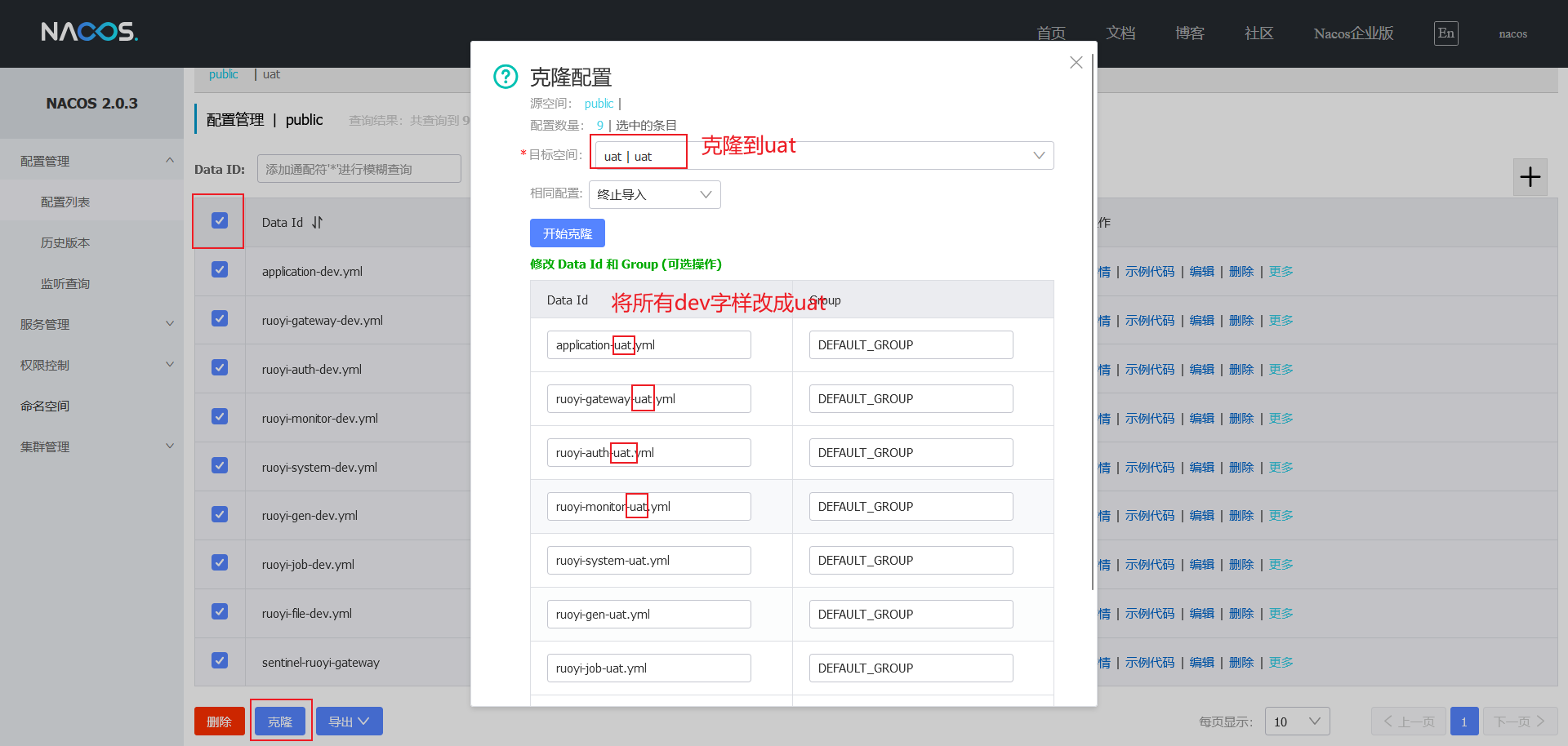1568x746 pixels.
Task: Click 删除 for ruoyi-auth-dev.yml row
Action: pos(1241,370)
